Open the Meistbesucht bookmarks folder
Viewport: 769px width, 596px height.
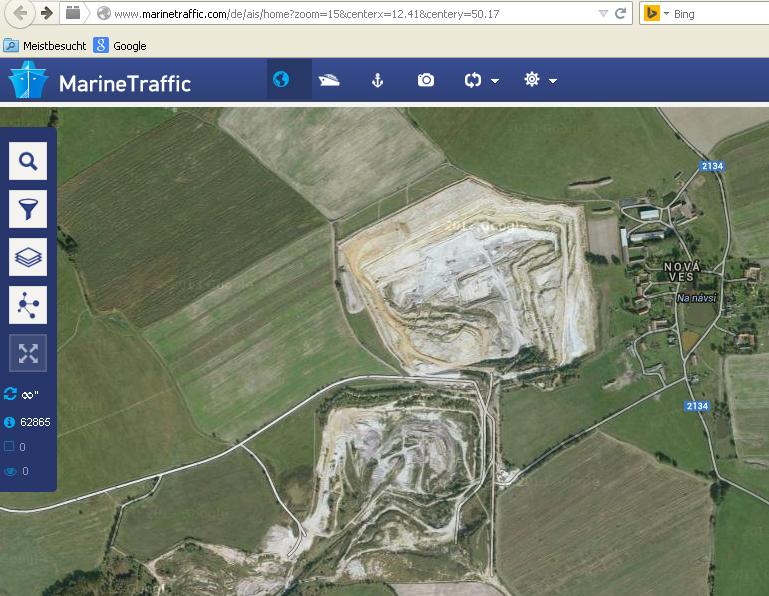pyautogui.click(x=45, y=45)
